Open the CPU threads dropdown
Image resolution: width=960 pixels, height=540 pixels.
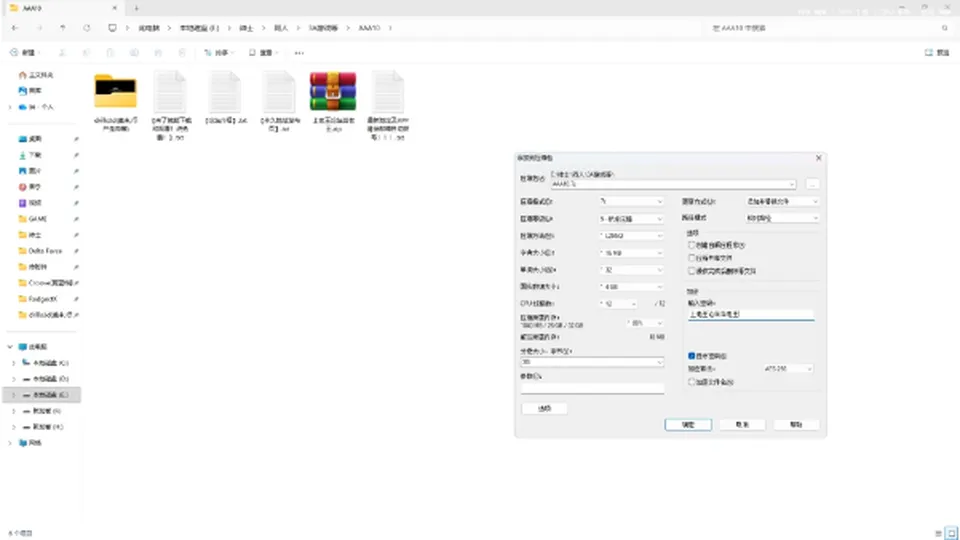pos(618,304)
